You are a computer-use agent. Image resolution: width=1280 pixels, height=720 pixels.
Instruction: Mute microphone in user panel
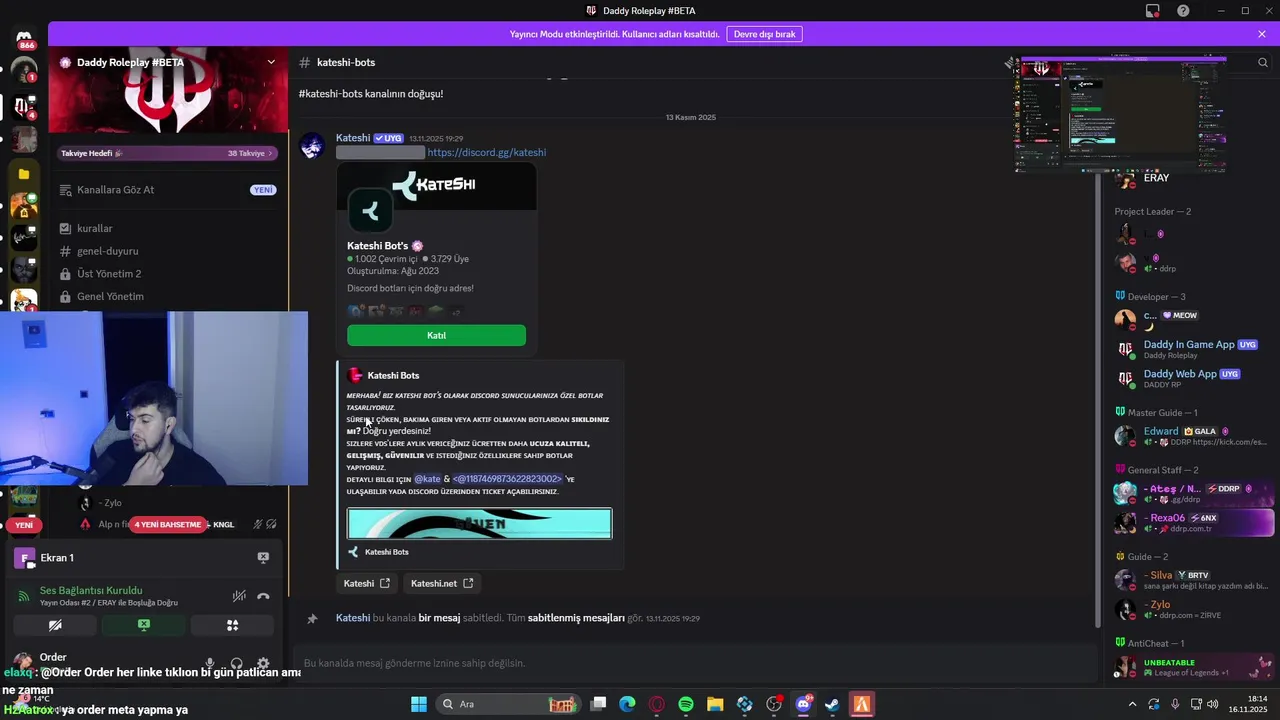[210, 663]
